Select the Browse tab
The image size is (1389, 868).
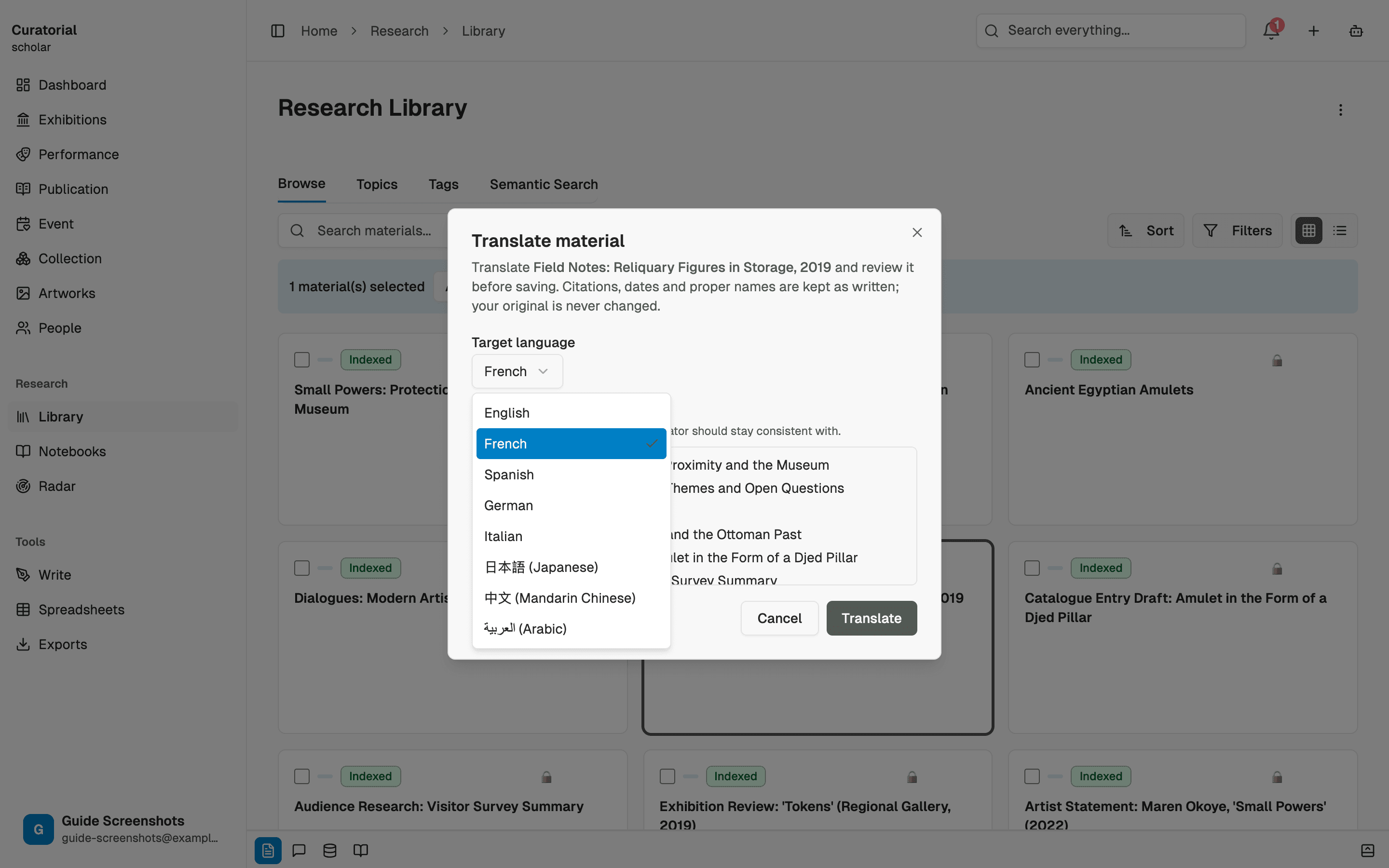(x=301, y=184)
